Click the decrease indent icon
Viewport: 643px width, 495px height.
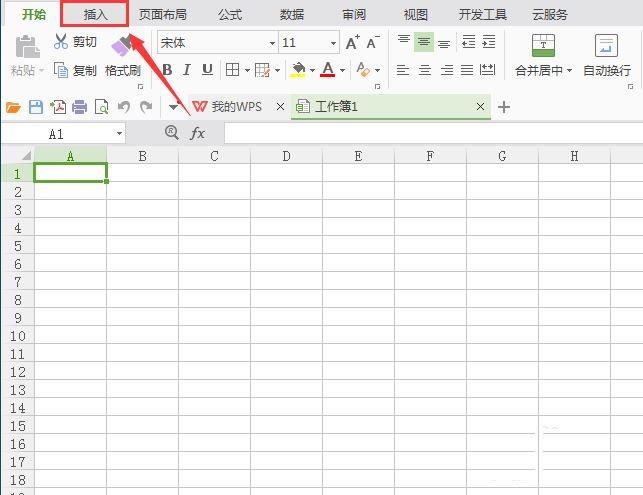coord(468,41)
